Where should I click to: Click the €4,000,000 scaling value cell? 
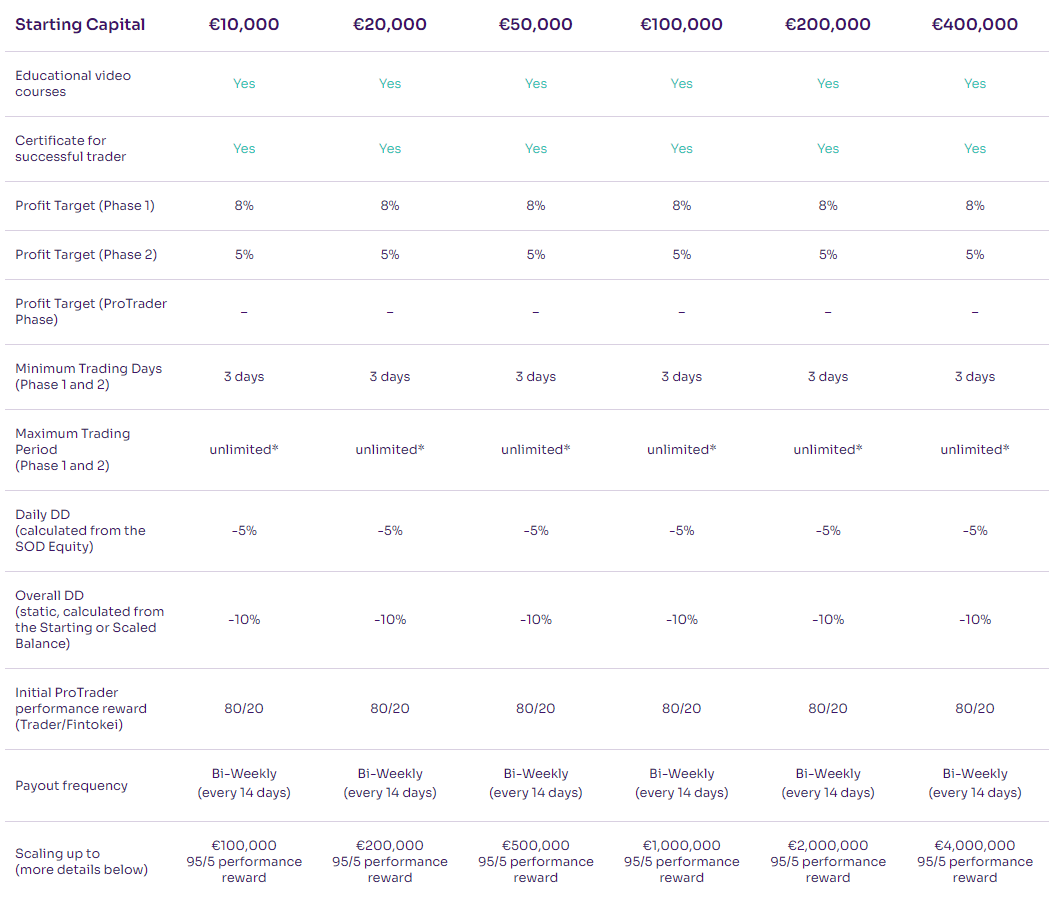pyautogui.click(x=974, y=861)
